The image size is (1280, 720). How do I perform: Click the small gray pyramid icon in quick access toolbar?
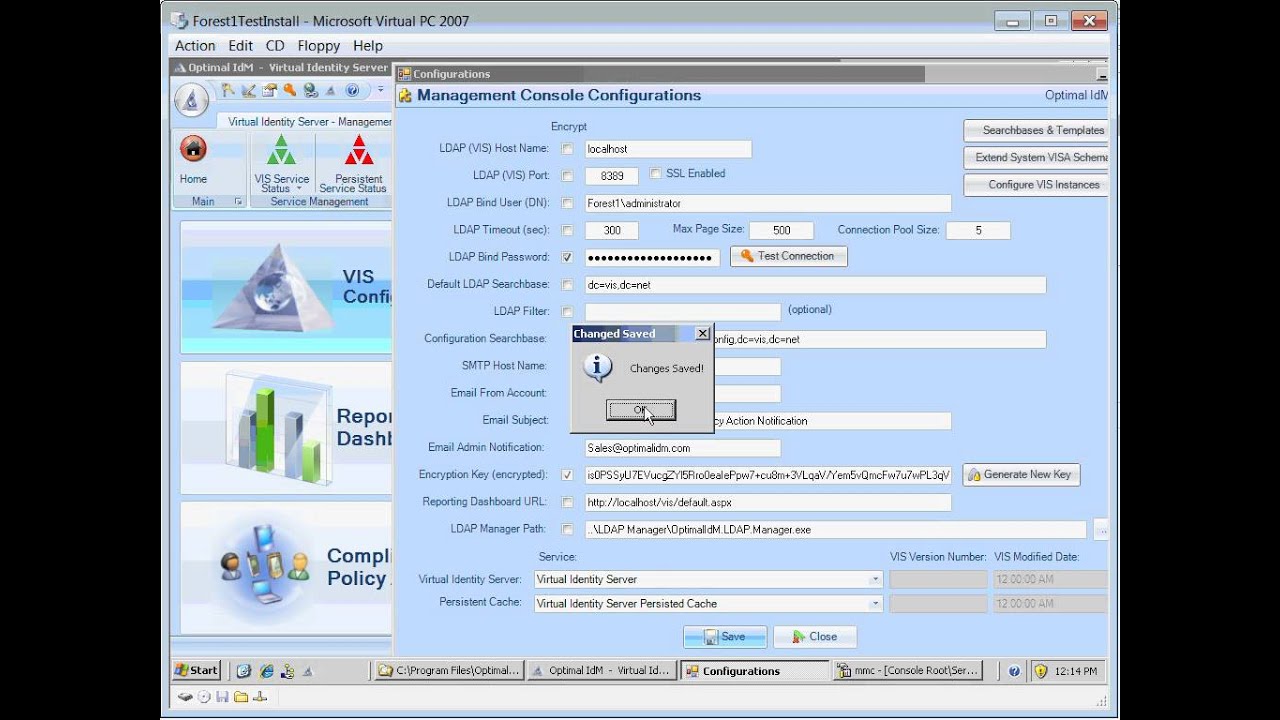331,90
